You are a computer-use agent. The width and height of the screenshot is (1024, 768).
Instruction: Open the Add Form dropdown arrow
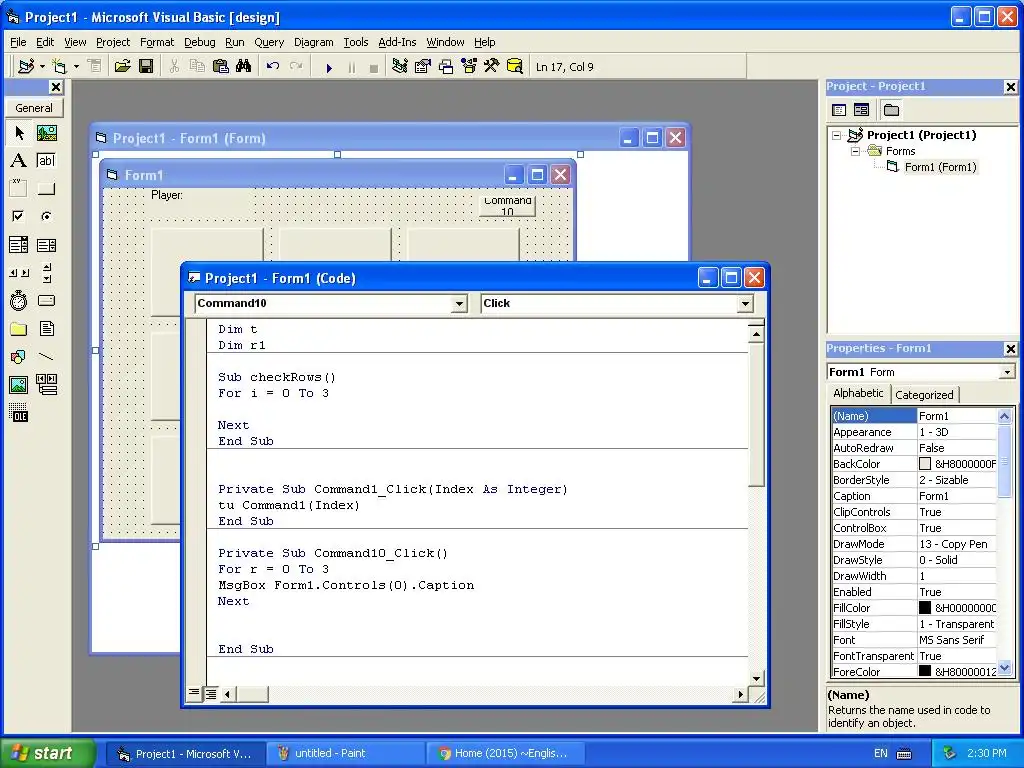click(x=76, y=66)
